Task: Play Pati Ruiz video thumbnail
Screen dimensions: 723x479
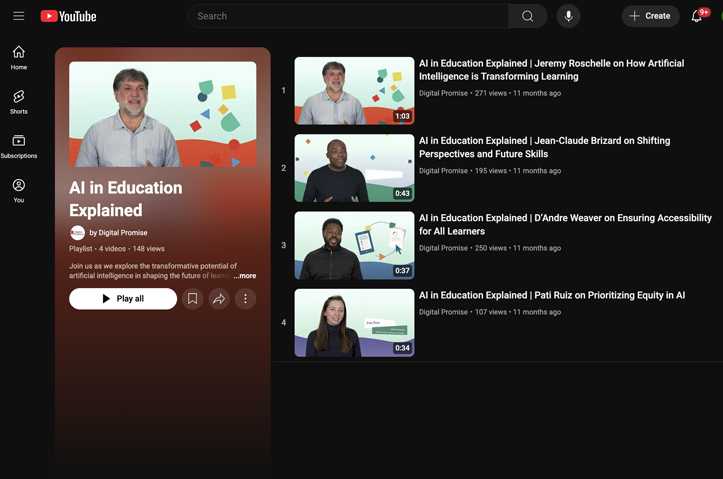Action: coord(354,323)
